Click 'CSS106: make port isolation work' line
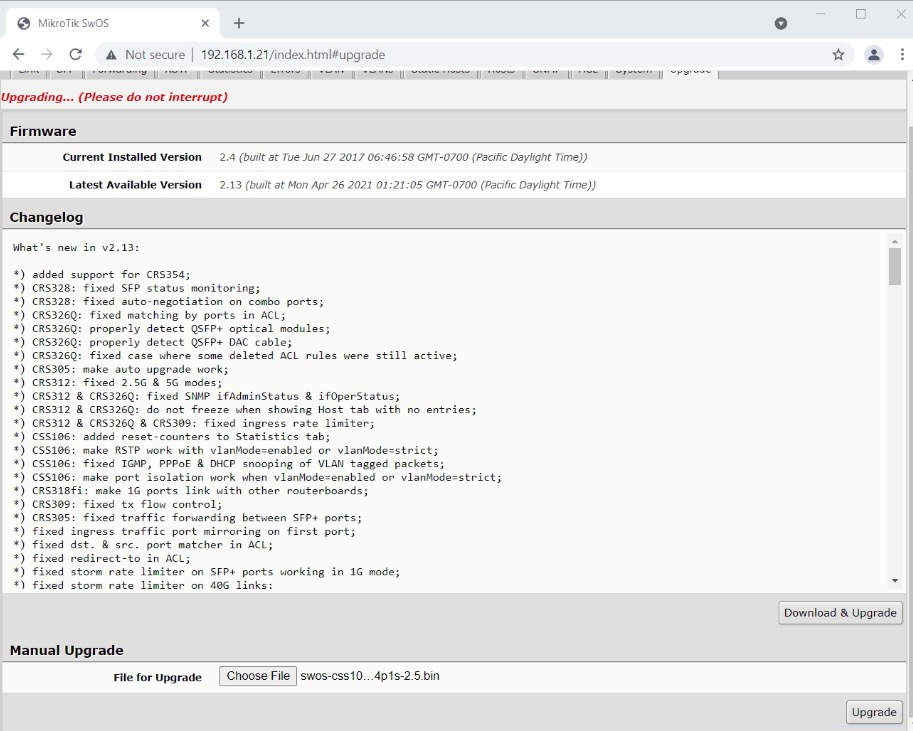 [257, 477]
